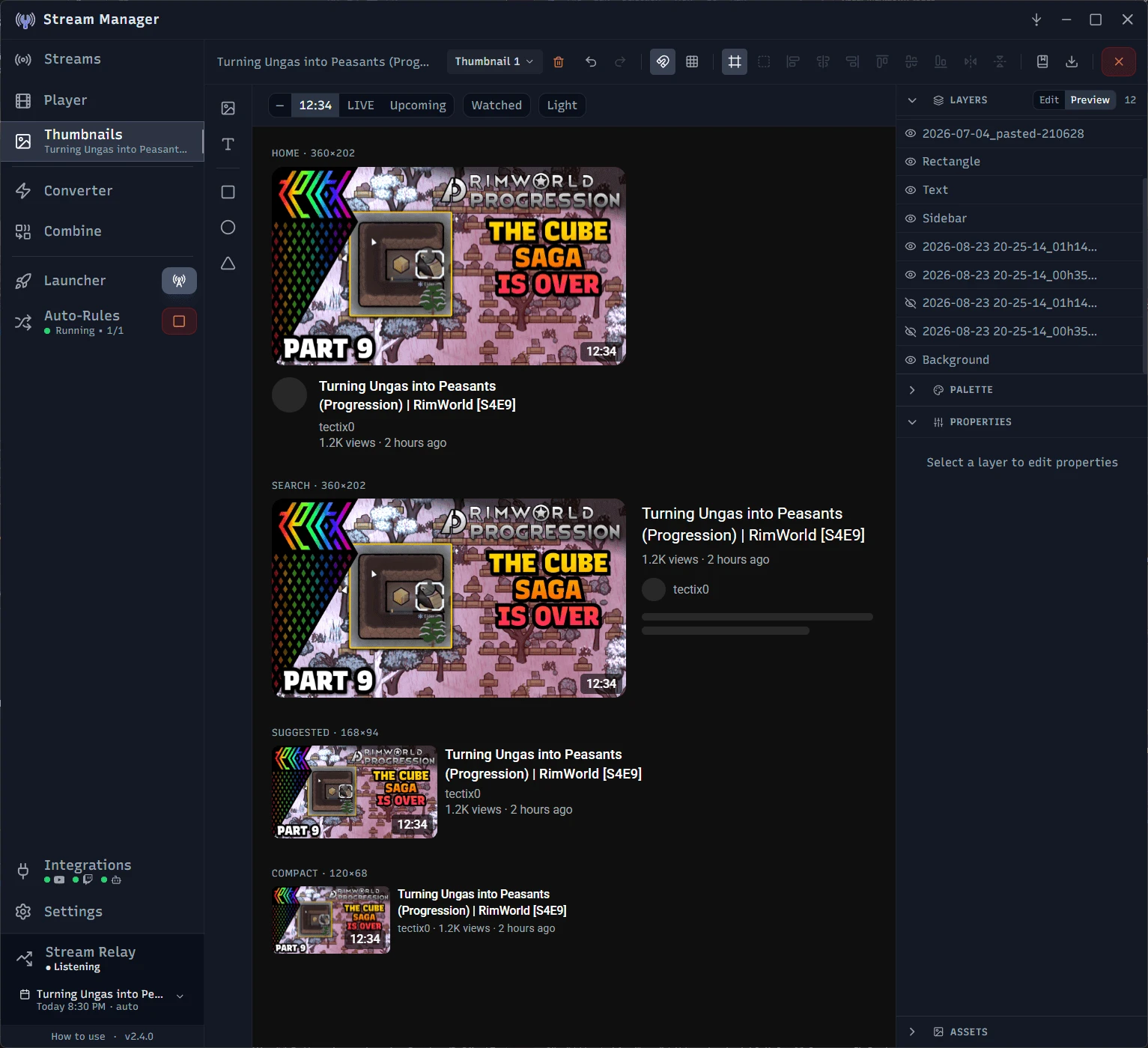Image resolution: width=1148 pixels, height=1048 pixels.
Task: Select the image insert tool
Action: tap(228, 109)
